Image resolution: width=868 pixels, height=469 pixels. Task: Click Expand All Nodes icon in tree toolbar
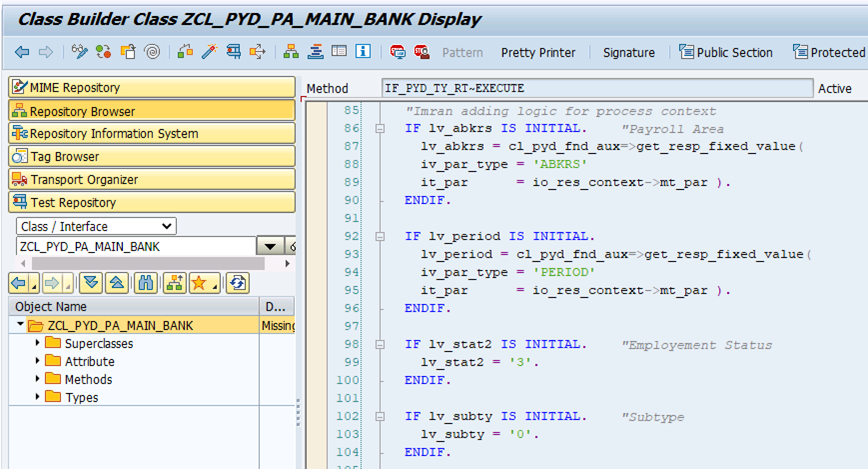91,283
